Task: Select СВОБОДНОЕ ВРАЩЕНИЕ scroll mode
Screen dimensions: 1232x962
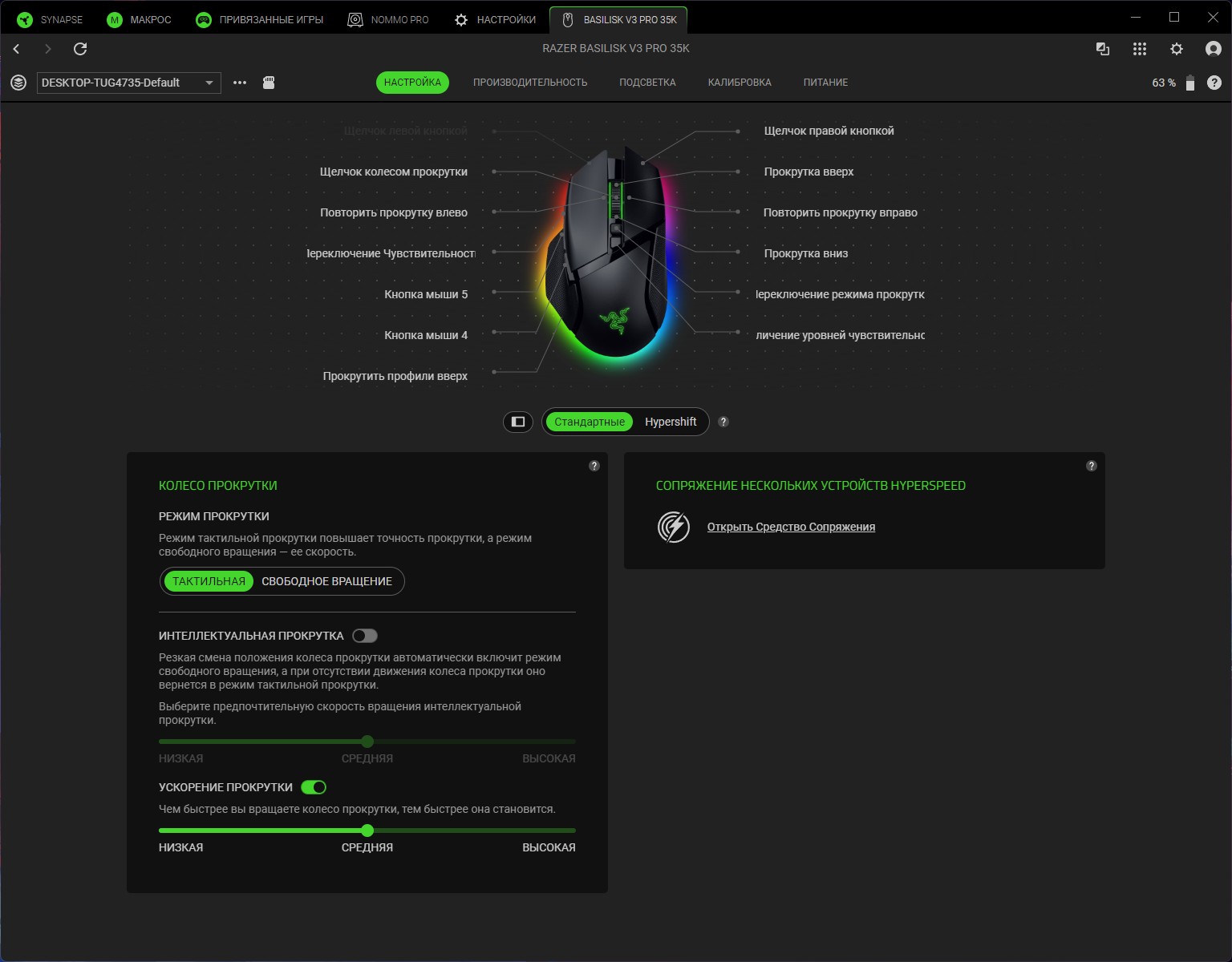Action: point(327,581)
